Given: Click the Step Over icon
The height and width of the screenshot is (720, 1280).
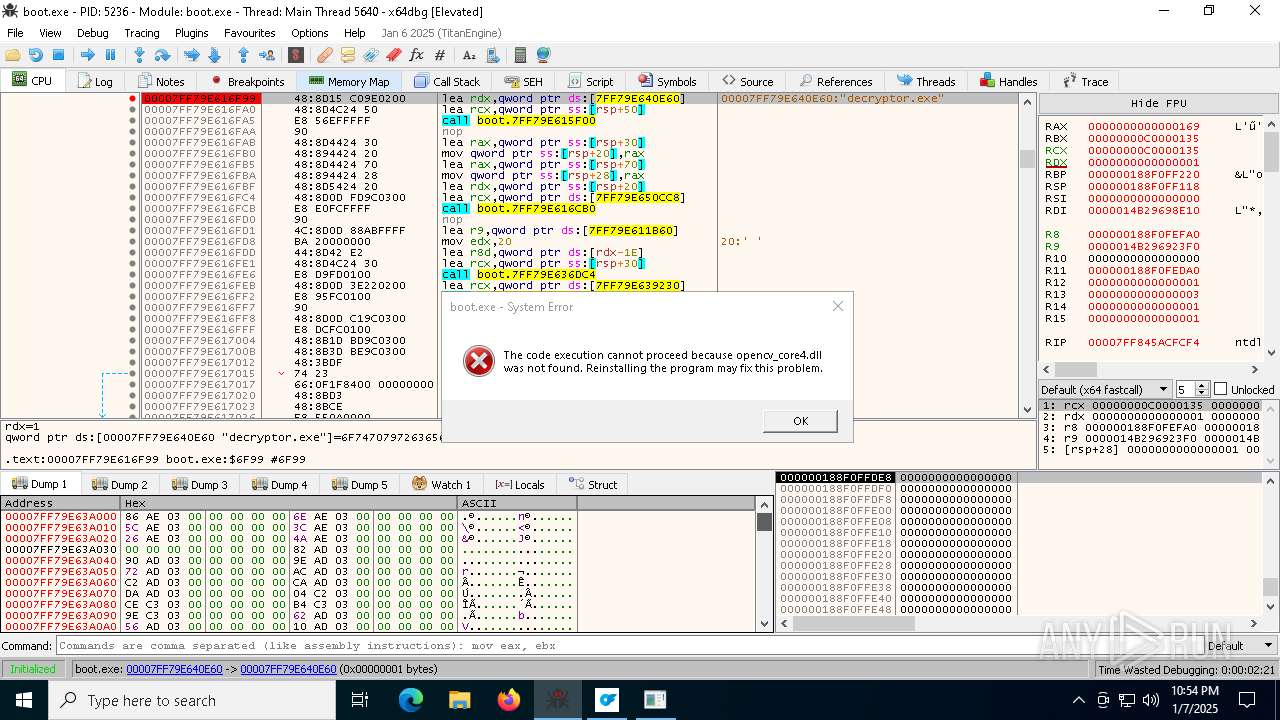Looking at the screenshot, I should pos(162,55).
